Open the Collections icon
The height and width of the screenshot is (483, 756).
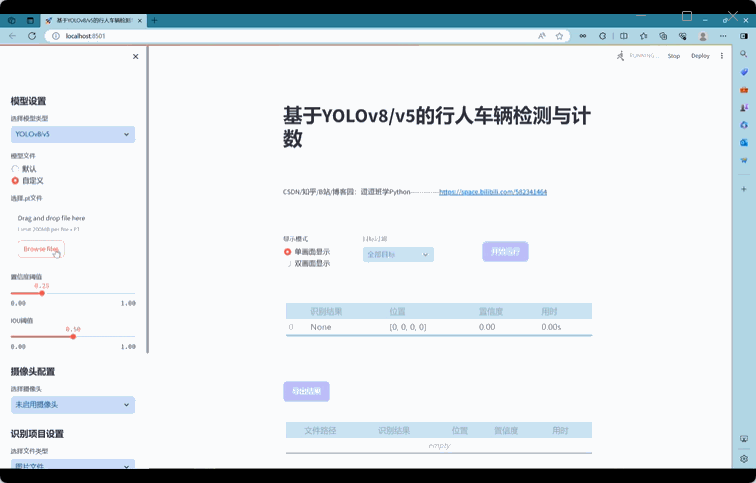(x=663, y=36)
